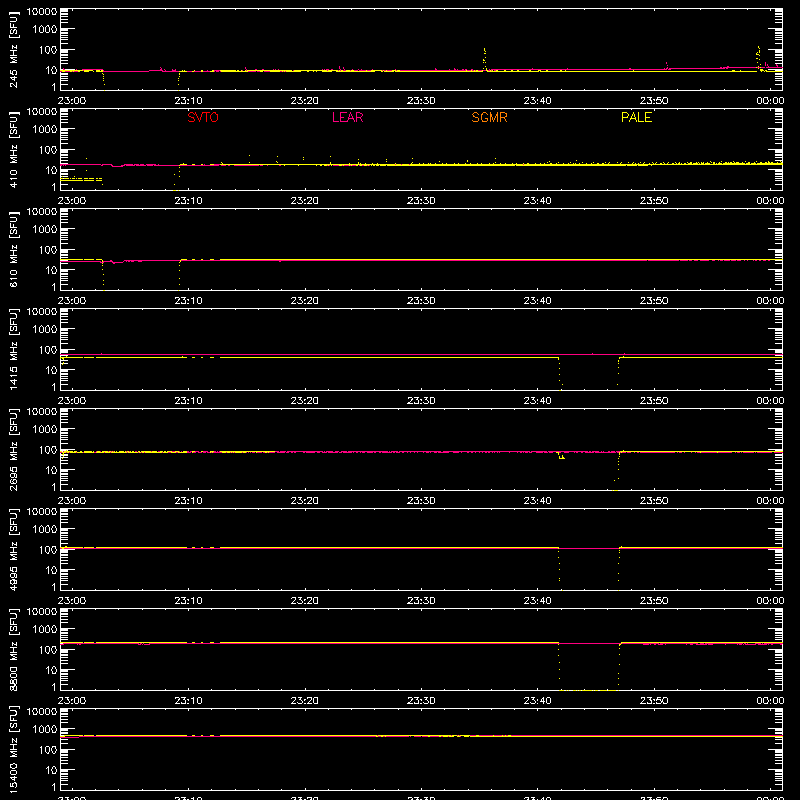Viewport: 800px width, 800px height.
Task: Click the 610 MHz [SFU] axis title
Action: (x=14, y=249)
